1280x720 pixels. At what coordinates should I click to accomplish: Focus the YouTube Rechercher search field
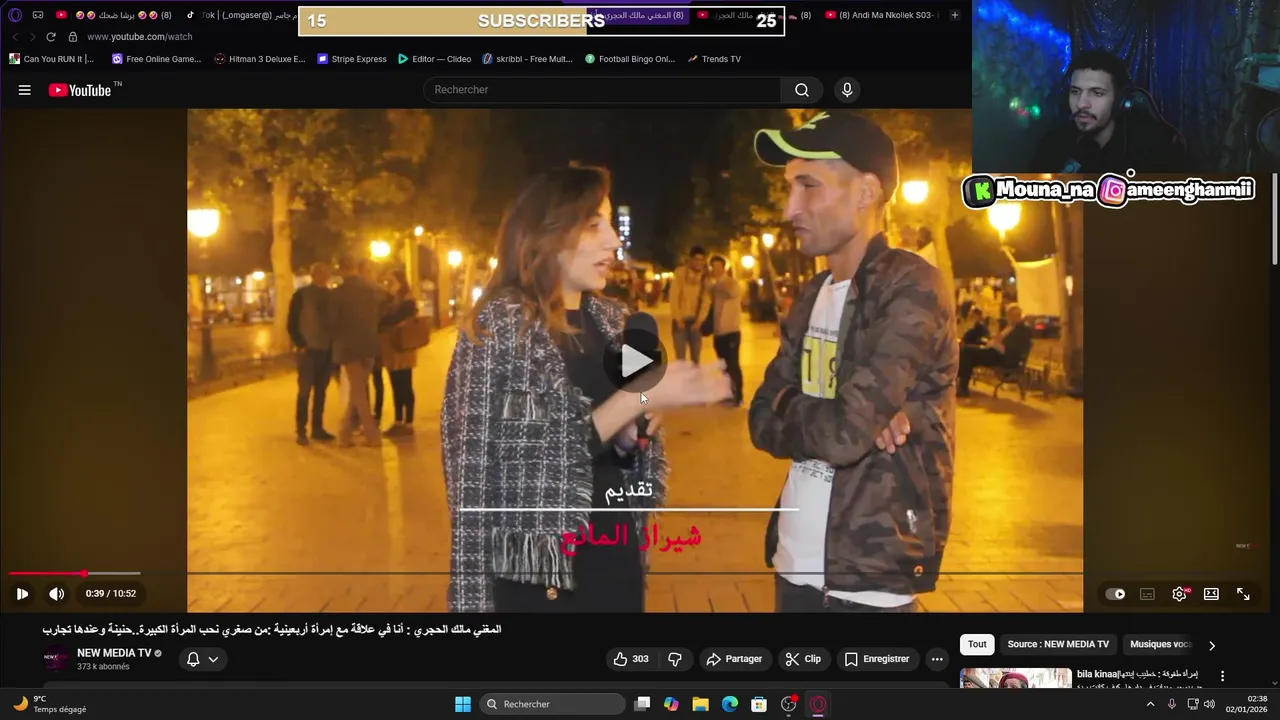point(603,90)
